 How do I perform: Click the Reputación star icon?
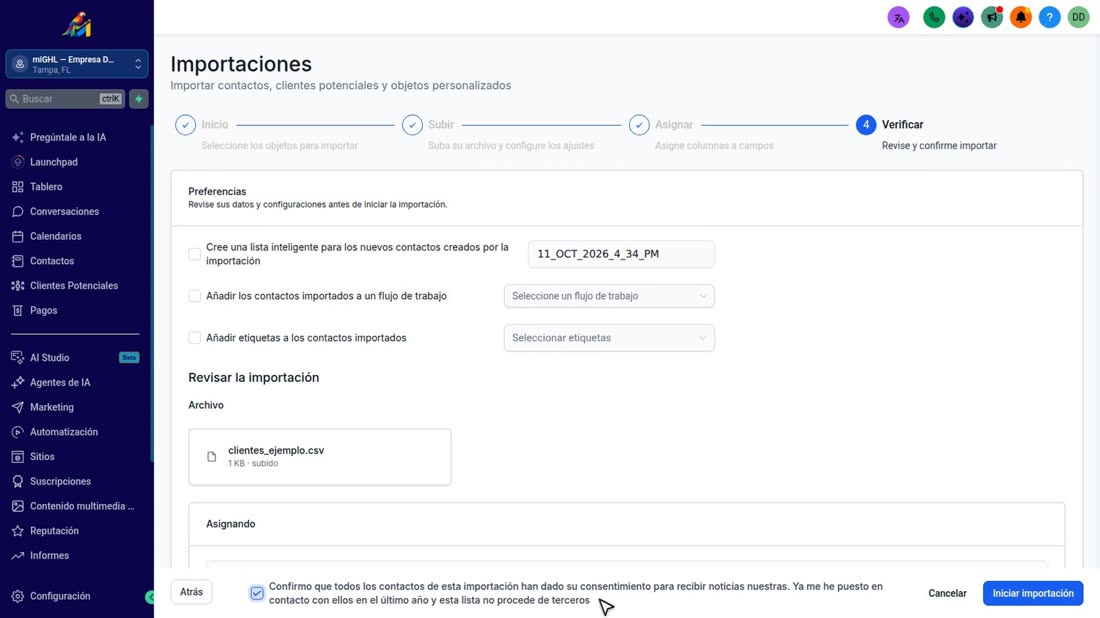pos(18,531)
